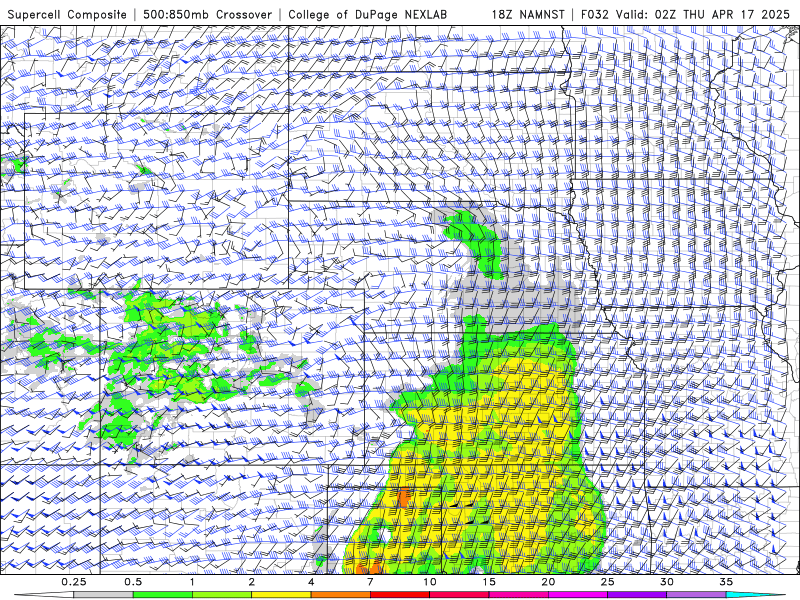Click the "1" legend value
This screenshot has width=800, height=600.
(192, 582)
